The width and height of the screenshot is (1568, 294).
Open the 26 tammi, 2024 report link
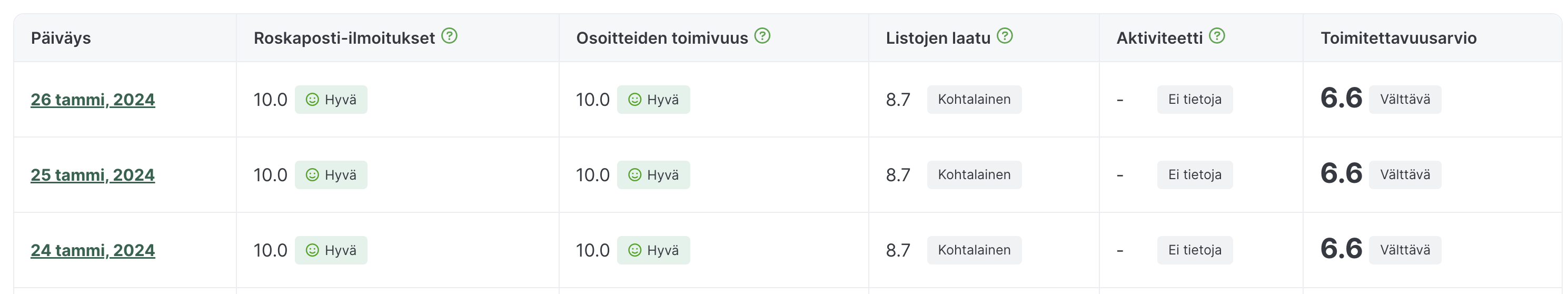click(x=93, y=100)
